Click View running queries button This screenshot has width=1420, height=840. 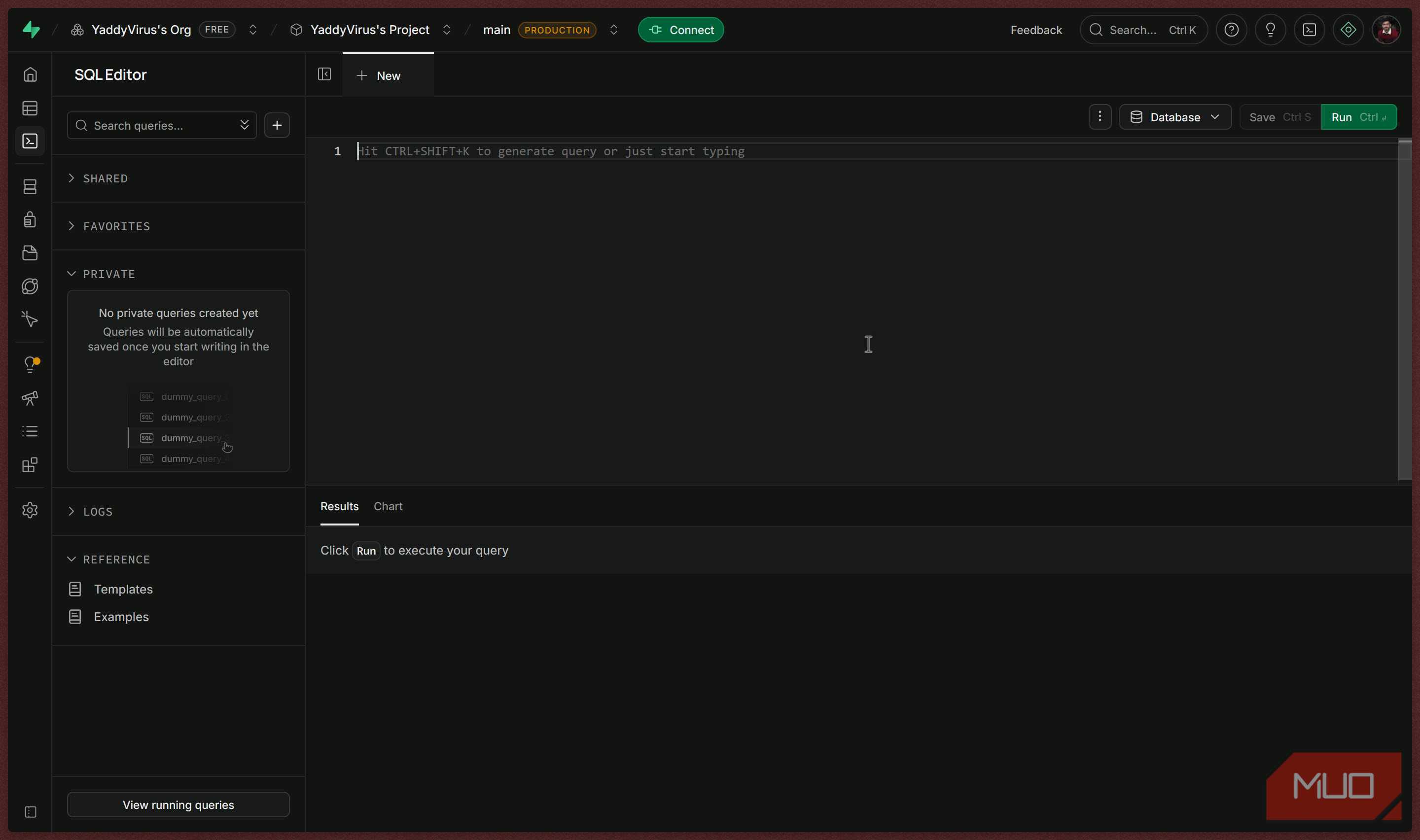pyautogui.click(x=178, y=805)
